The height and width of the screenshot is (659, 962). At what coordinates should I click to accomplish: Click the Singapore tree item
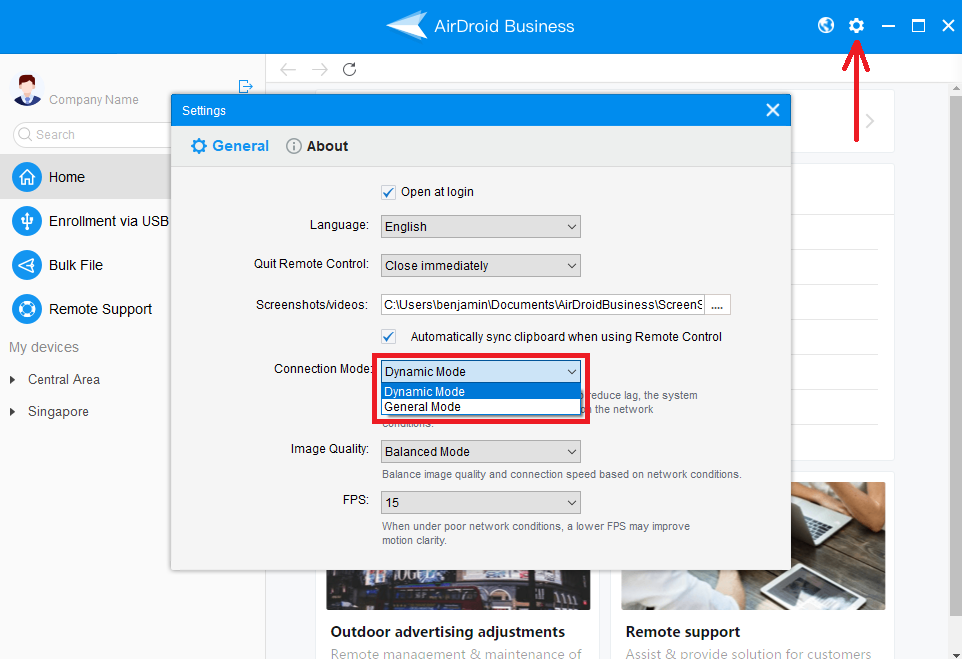click(x=58, y=412)
